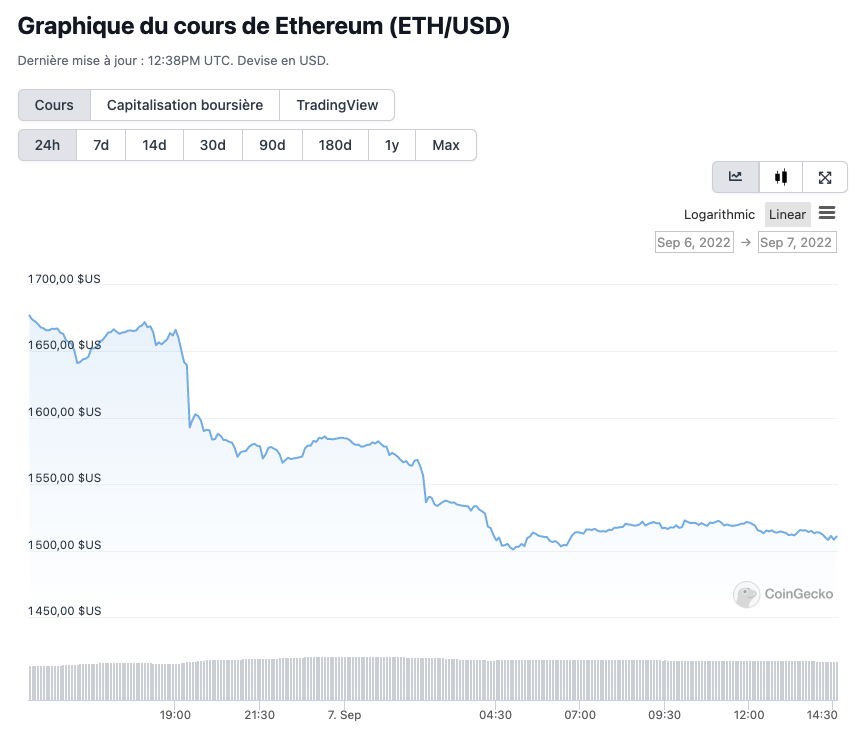Enable Logarithmic scale
Viewport: 857px width, 733px height.
(x=719, y=214)
